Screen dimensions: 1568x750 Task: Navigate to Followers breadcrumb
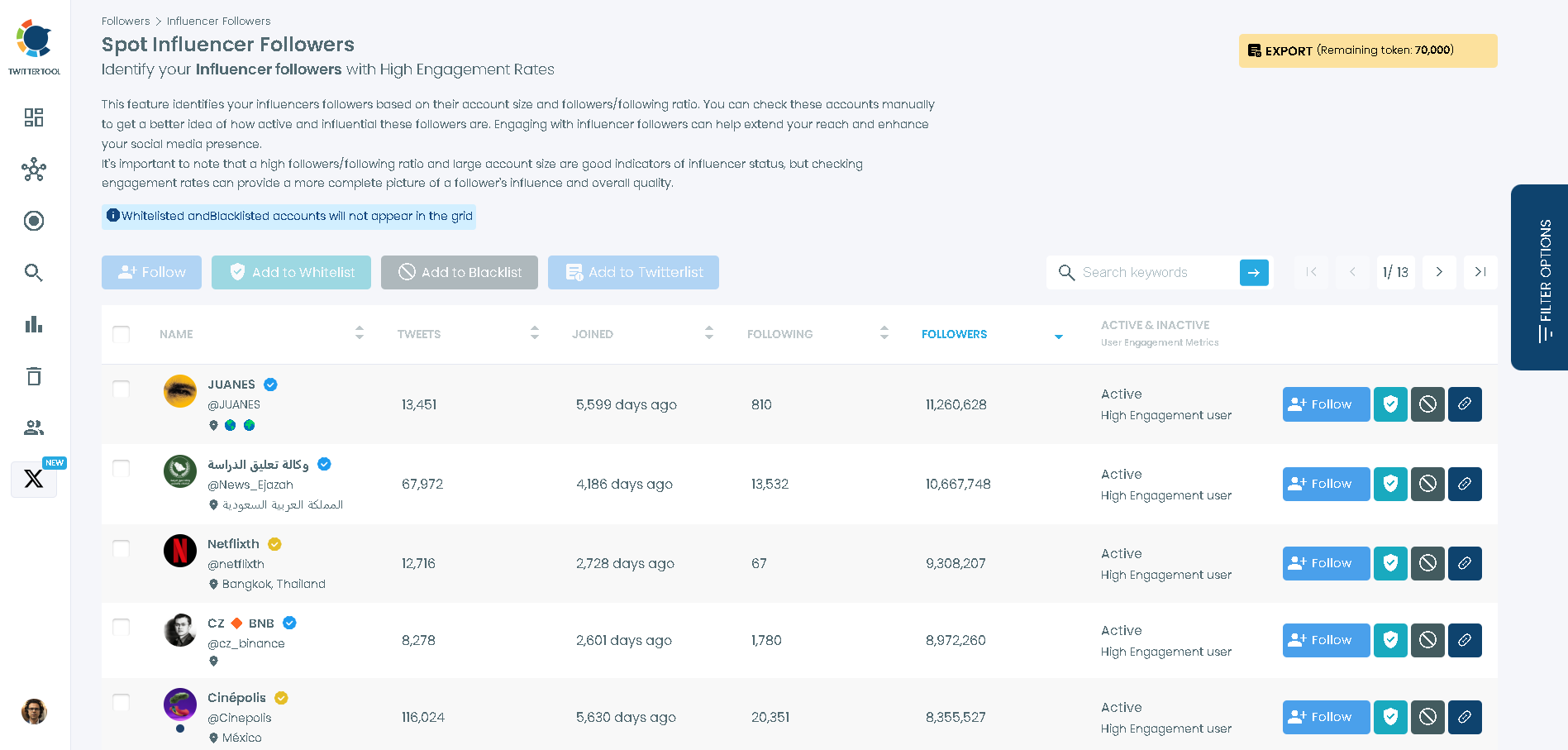click(126, 21)
